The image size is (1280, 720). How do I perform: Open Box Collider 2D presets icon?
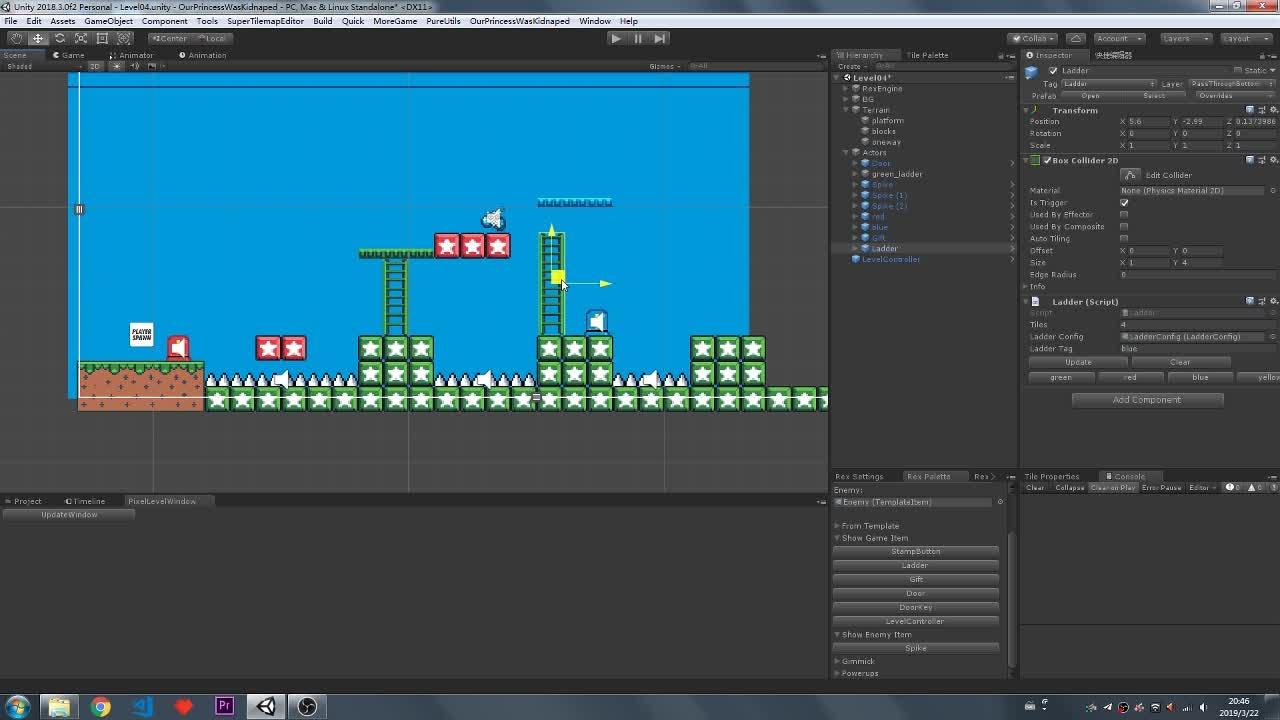tap(1260, 160)
